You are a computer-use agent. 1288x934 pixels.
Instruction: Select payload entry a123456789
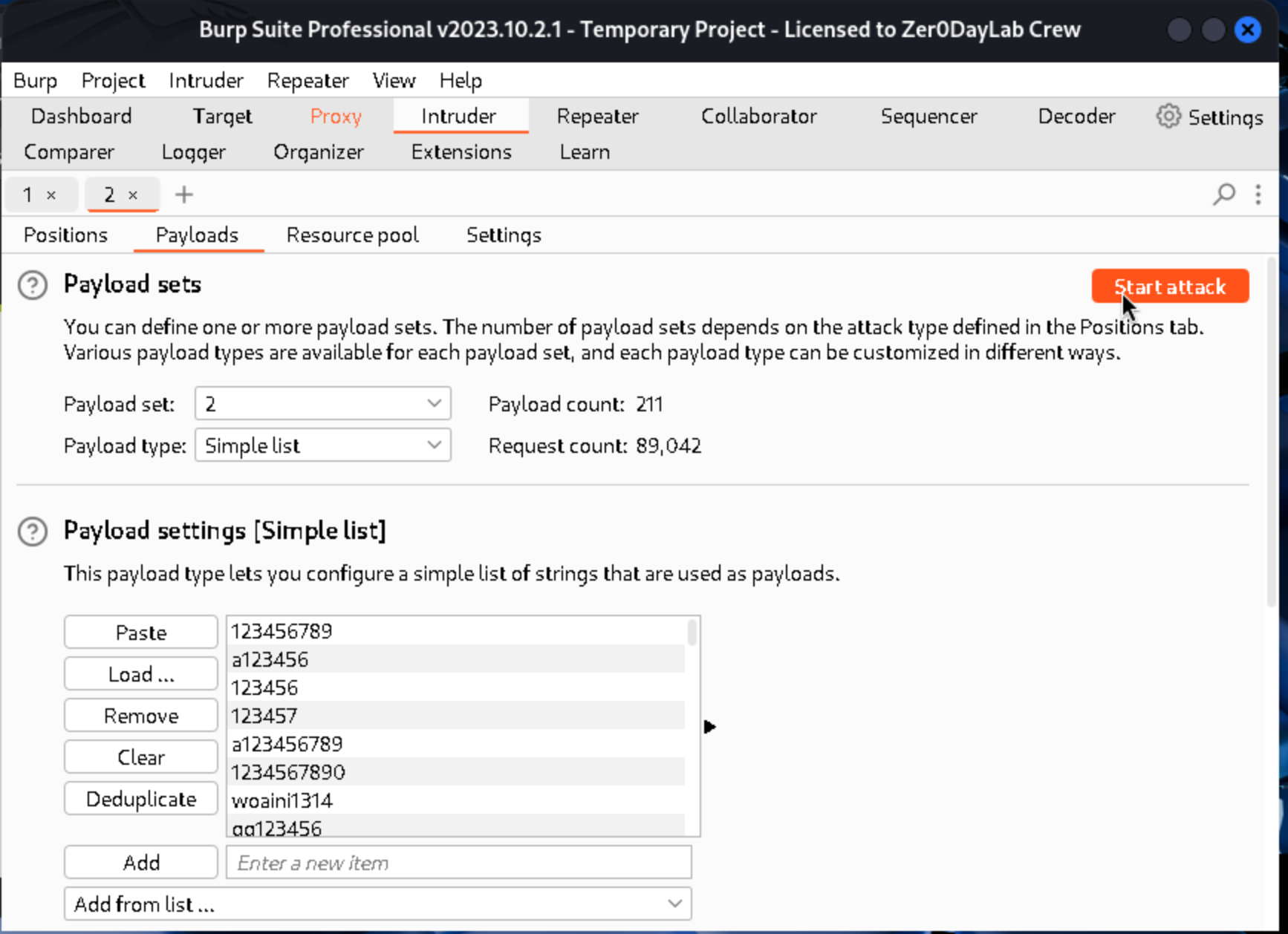tap(456, 744)
